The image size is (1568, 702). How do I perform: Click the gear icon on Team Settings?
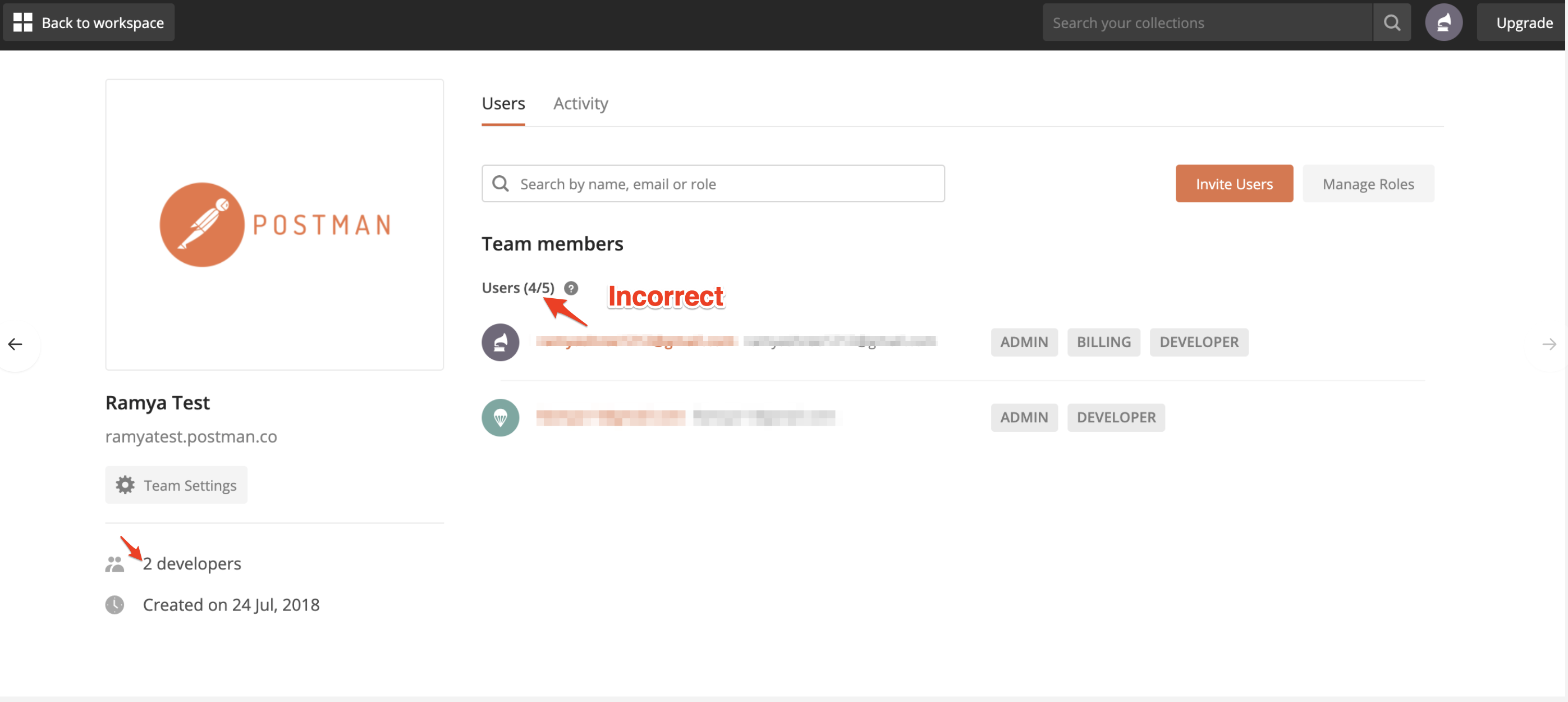(125, 485)
